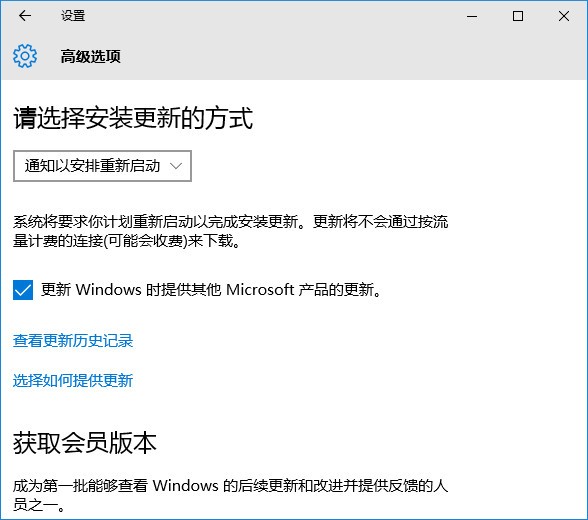Click the 获取会员版本 heading

(x=85, y=443)
